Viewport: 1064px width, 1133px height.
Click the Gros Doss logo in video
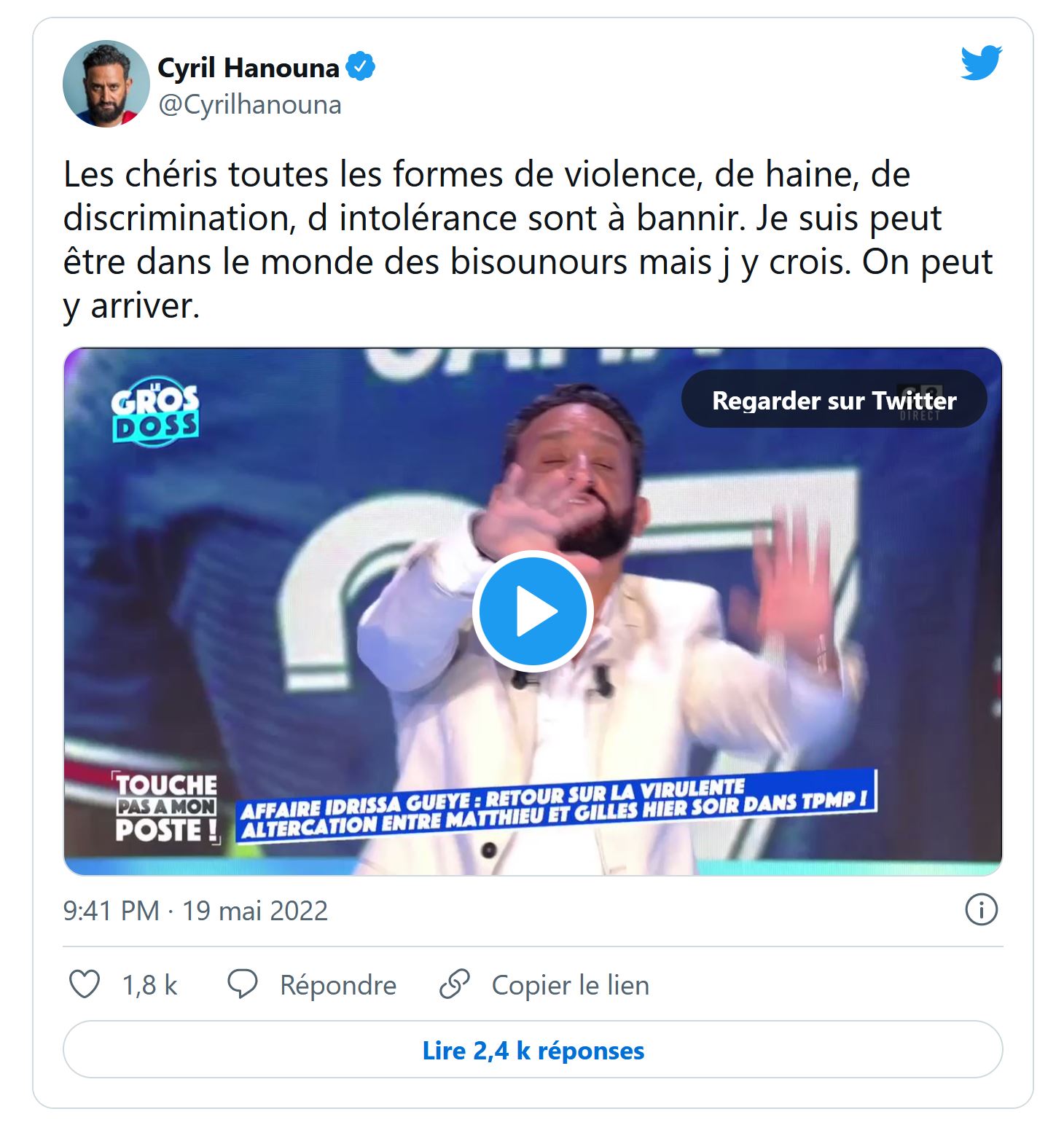point(155,412)
